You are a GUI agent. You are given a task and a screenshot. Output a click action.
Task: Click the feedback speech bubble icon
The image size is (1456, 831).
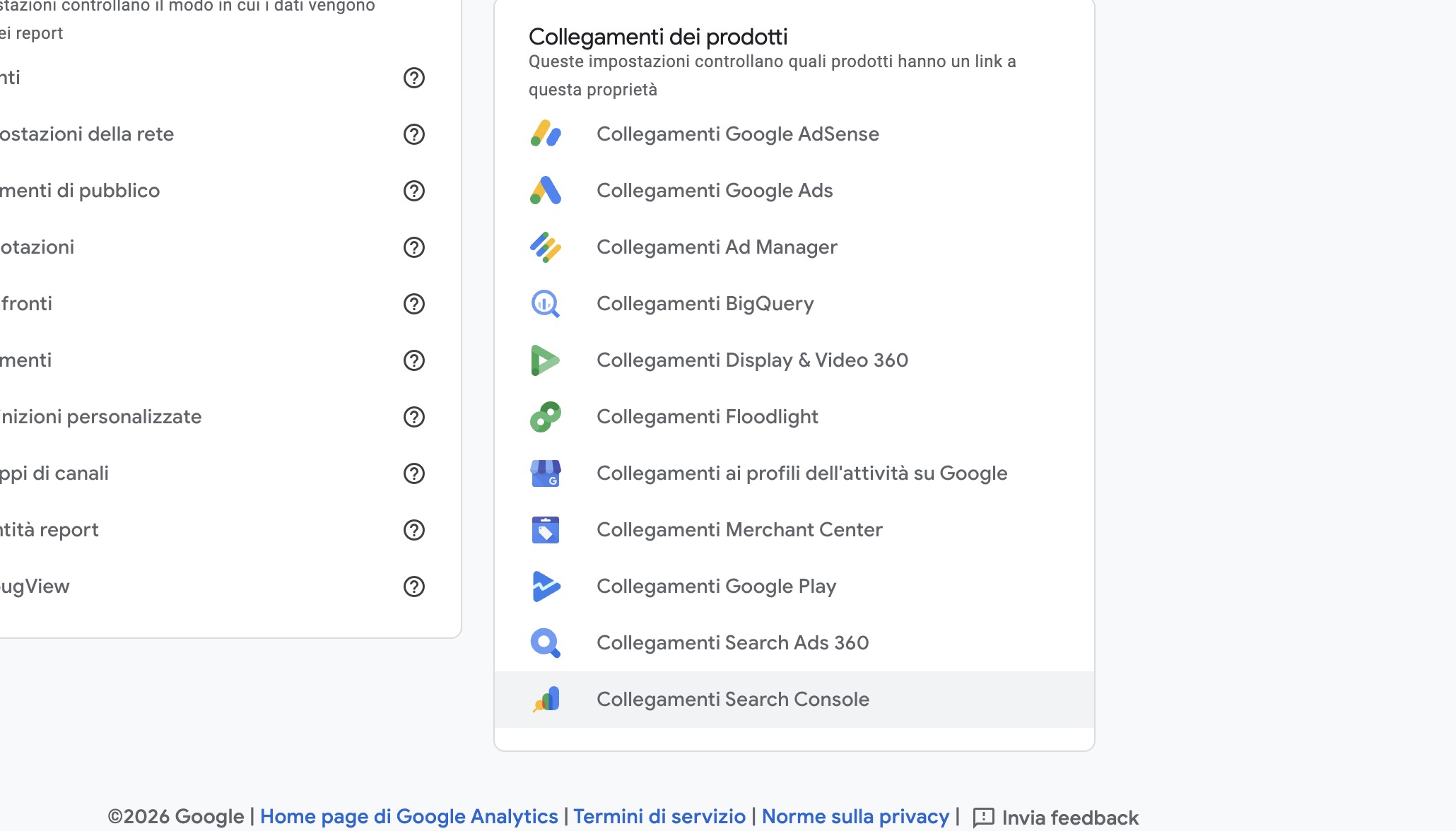coord(983,818)
